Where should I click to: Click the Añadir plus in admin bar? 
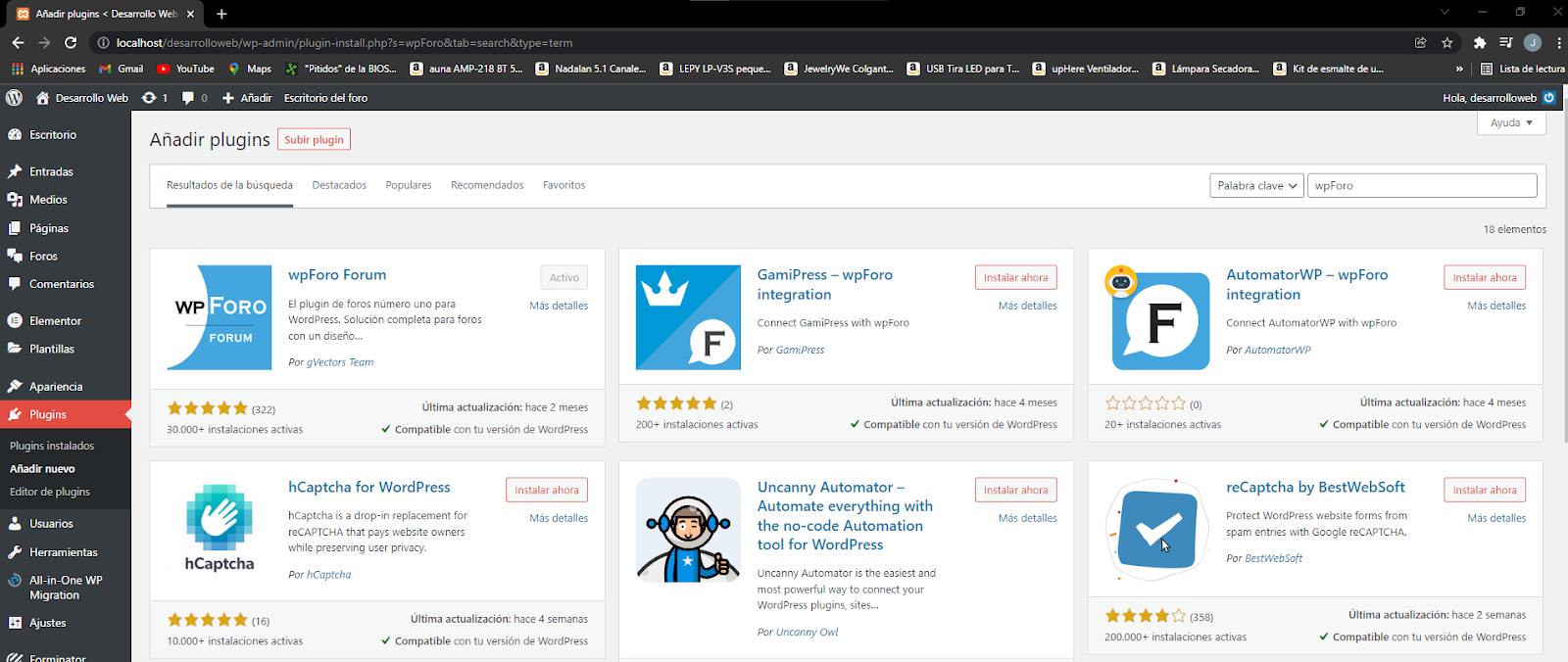coord(247,98)
